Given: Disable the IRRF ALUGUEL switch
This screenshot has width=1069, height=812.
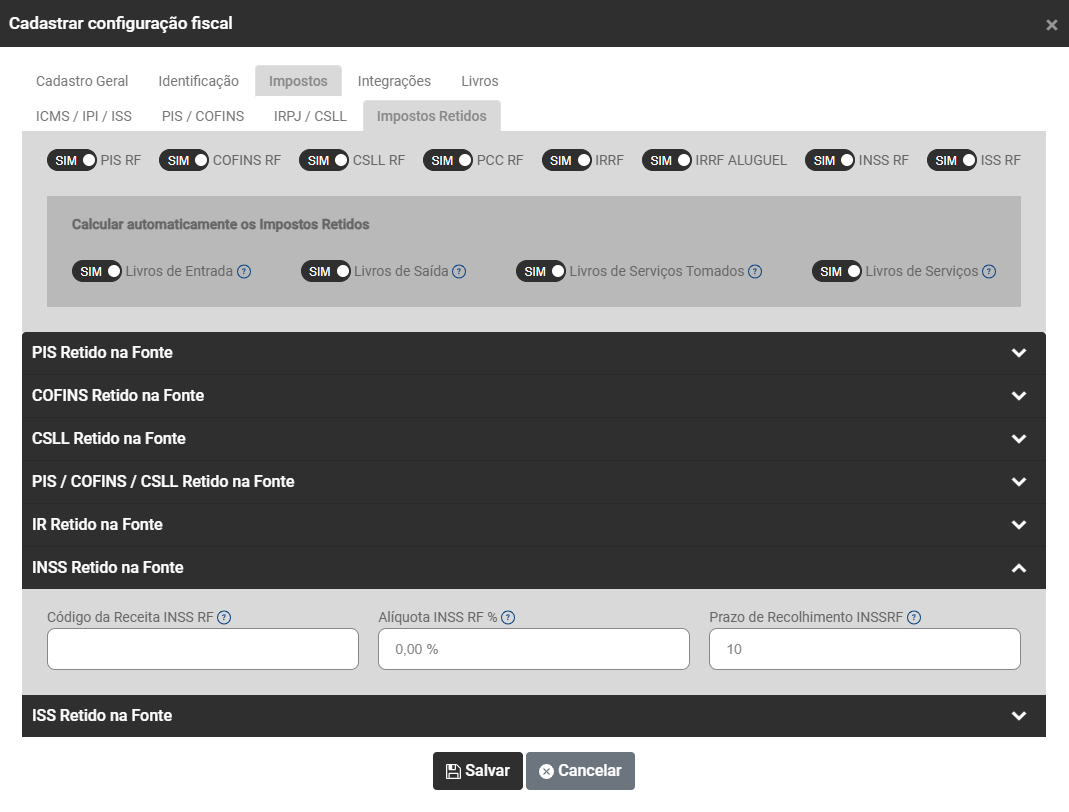Looking at the screenshot, I should point(667,160).
